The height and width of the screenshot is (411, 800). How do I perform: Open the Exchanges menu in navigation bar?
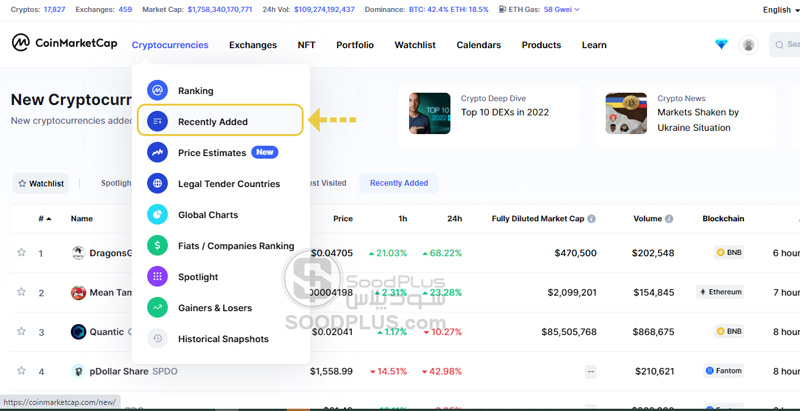tap(252, 45)
